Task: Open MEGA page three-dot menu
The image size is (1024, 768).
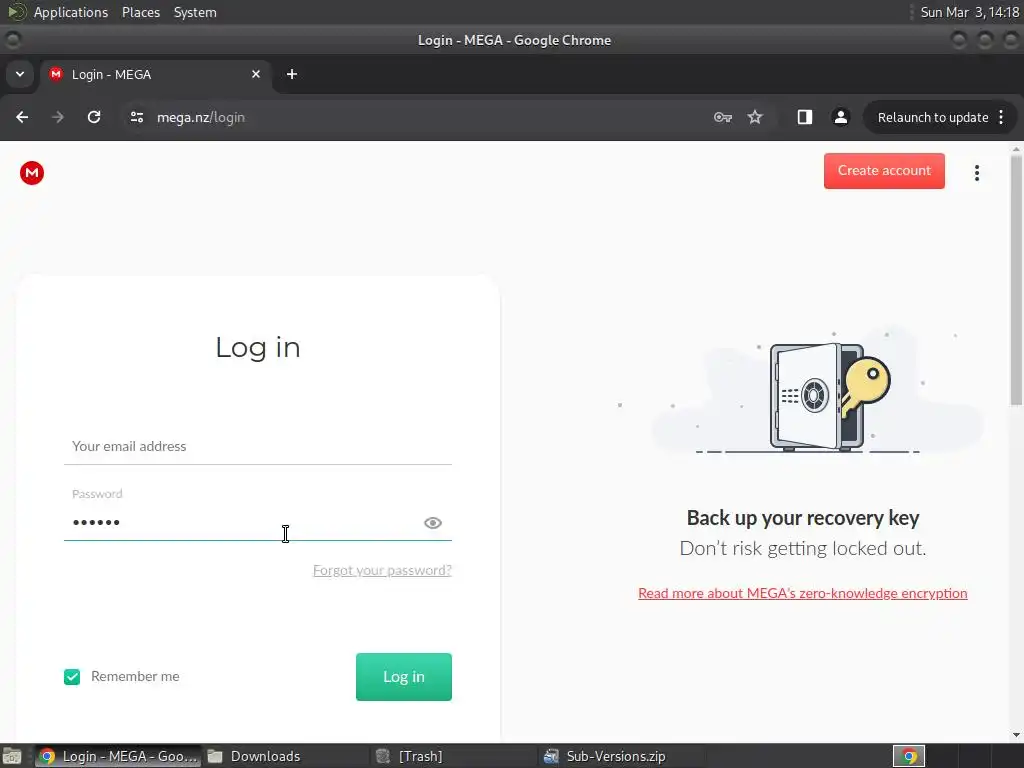Action: (976, 173)
